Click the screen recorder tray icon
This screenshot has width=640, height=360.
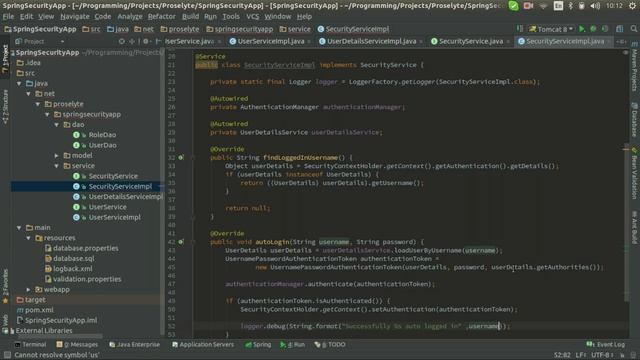(528, 6)
